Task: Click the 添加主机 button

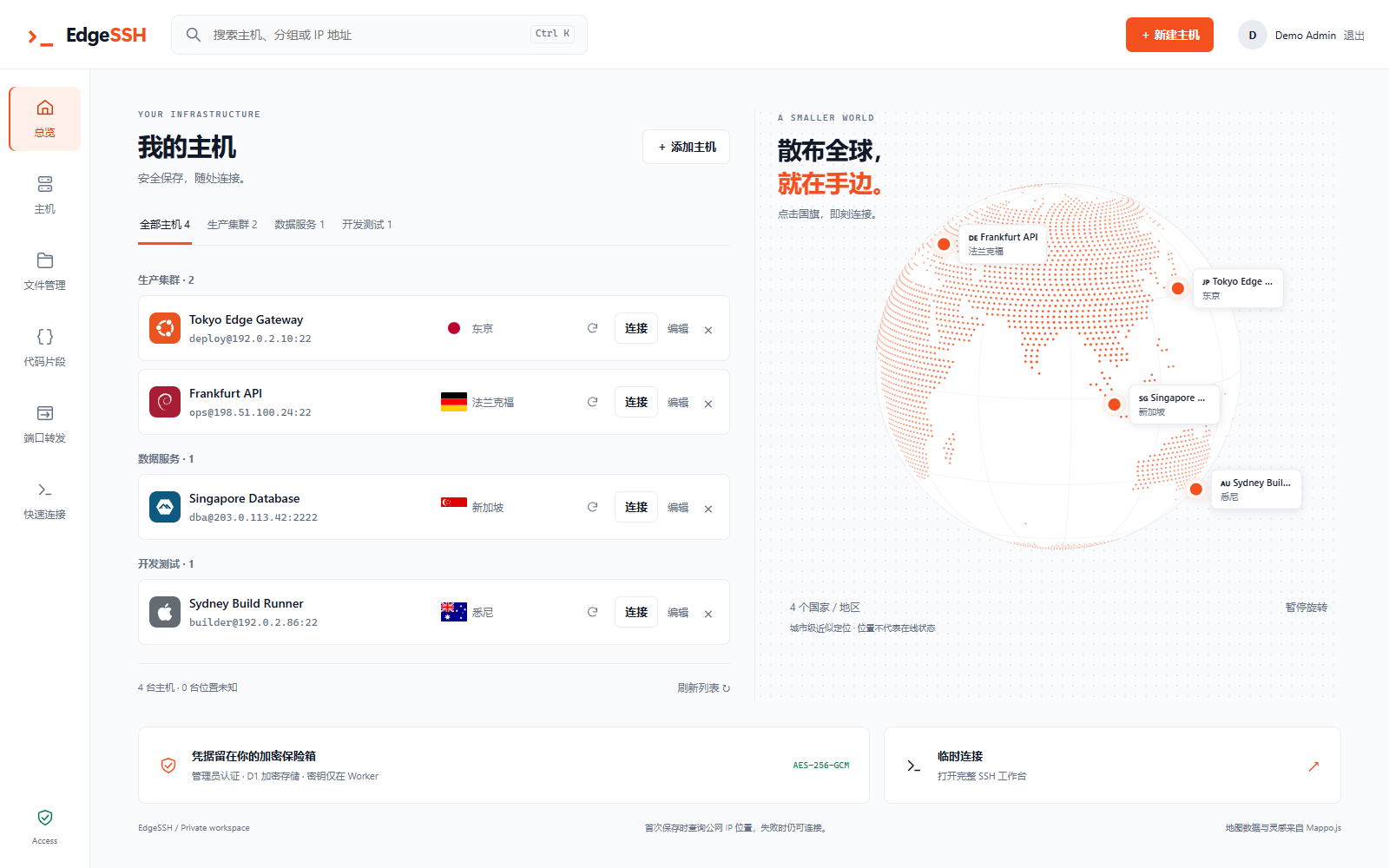Action: [686, 147]
